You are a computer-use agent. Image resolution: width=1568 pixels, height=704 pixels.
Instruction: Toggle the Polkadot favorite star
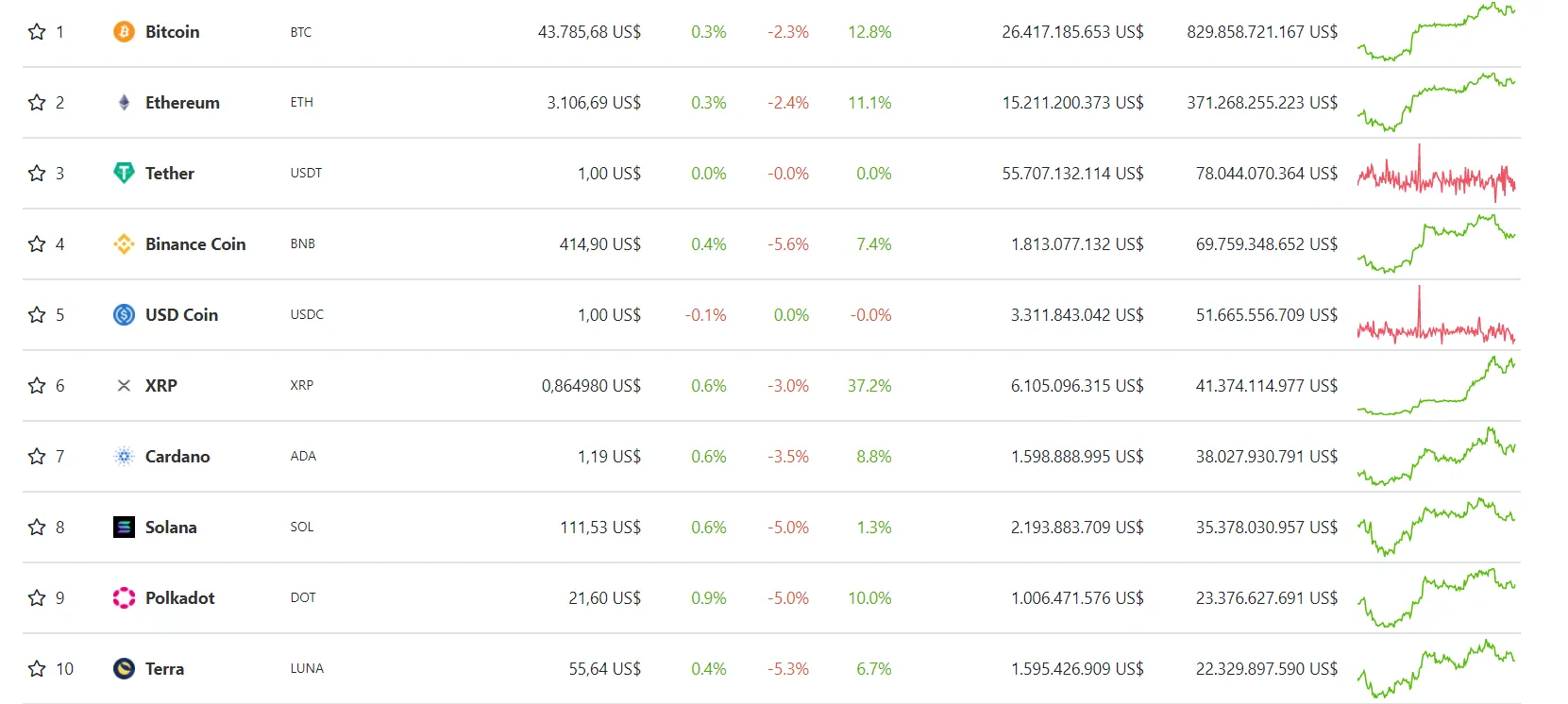click(37, 598)
